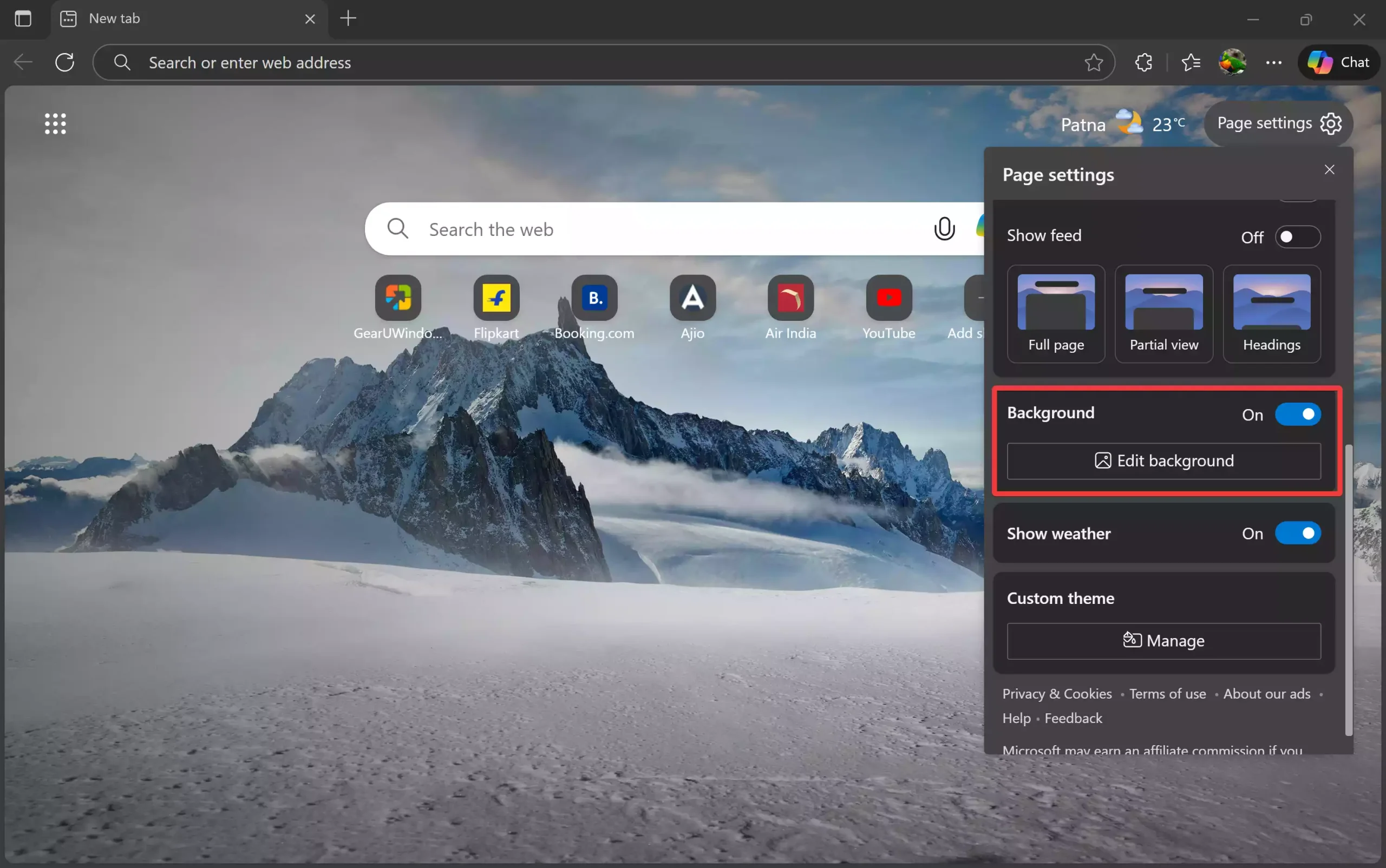The width and height of the screenshot is (1386, 868).
Task: Click the user profile avatar
Action: tap(1232, 62)
